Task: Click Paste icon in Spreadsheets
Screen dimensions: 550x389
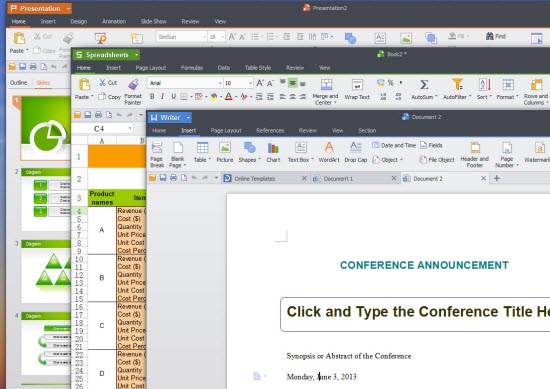Action: click(x=85, y=85)
